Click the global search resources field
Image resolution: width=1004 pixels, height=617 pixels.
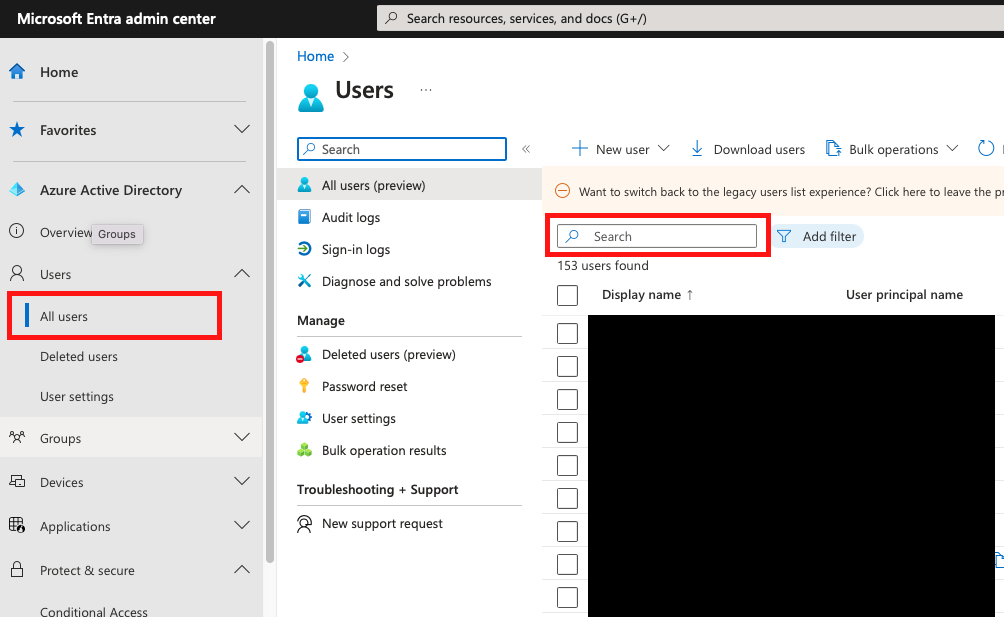(x=690, y=19)
